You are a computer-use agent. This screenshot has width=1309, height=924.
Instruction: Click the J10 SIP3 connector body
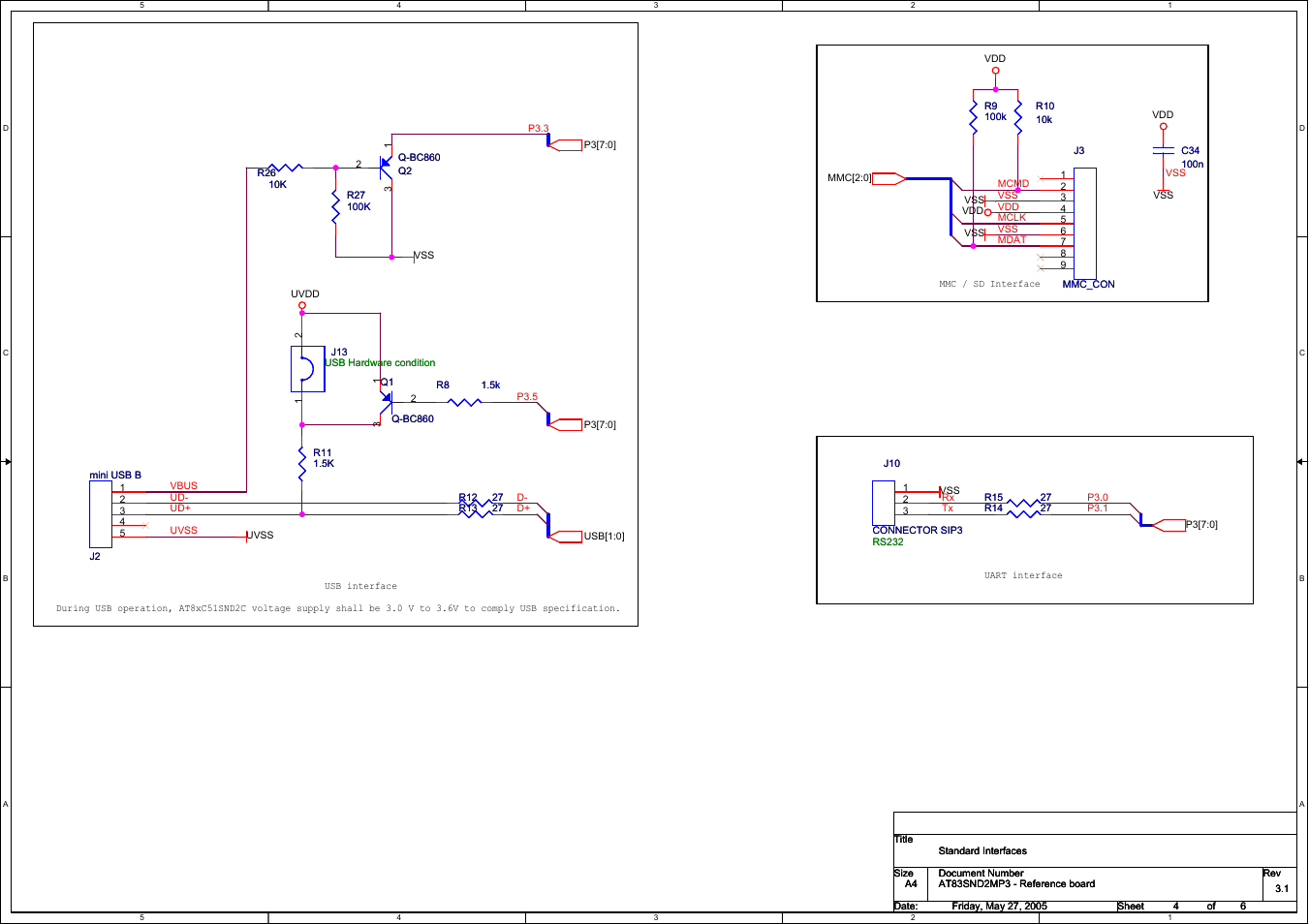coord(883,504)
